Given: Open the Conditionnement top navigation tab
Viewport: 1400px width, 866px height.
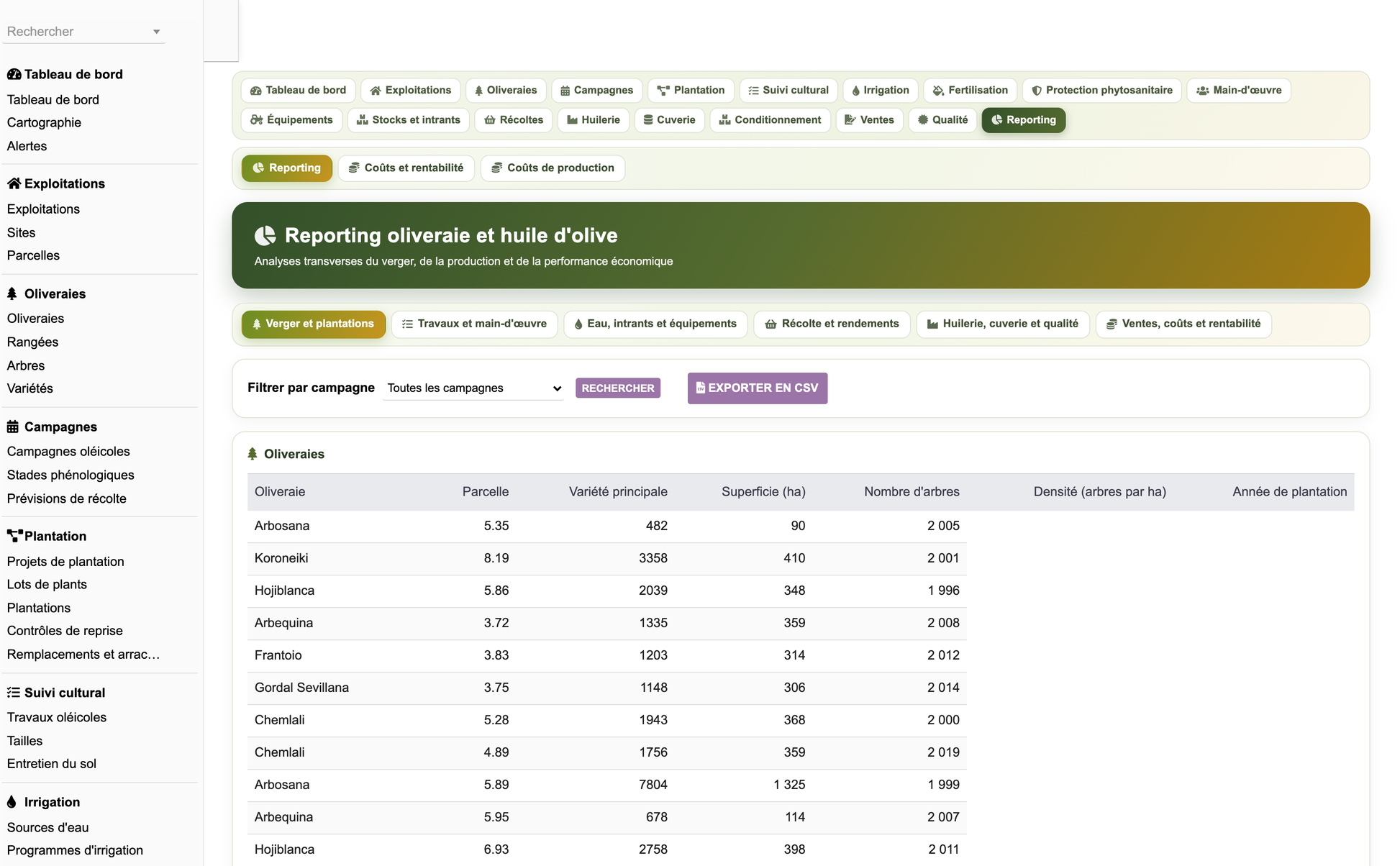Looking at the screenshot, I should 770,119.
